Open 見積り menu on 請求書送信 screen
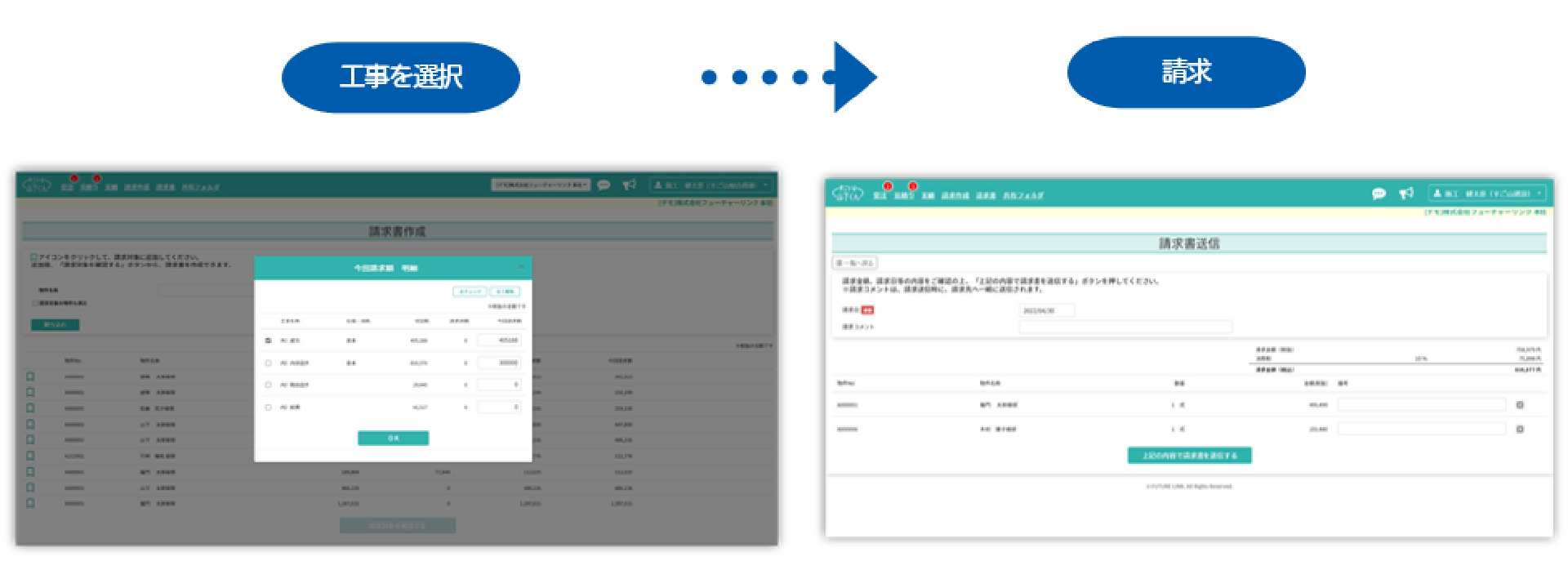 coord(903,196)
